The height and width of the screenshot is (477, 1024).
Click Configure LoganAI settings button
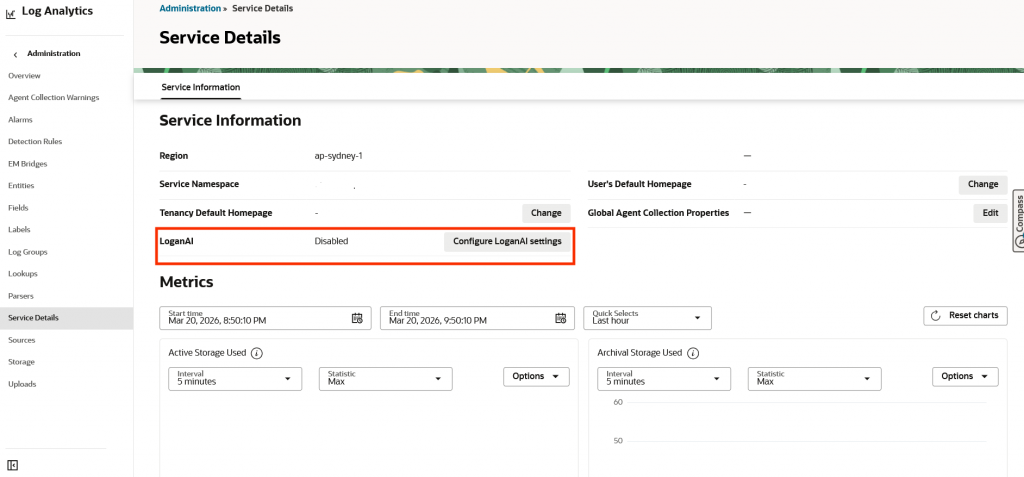click(507, 241)
